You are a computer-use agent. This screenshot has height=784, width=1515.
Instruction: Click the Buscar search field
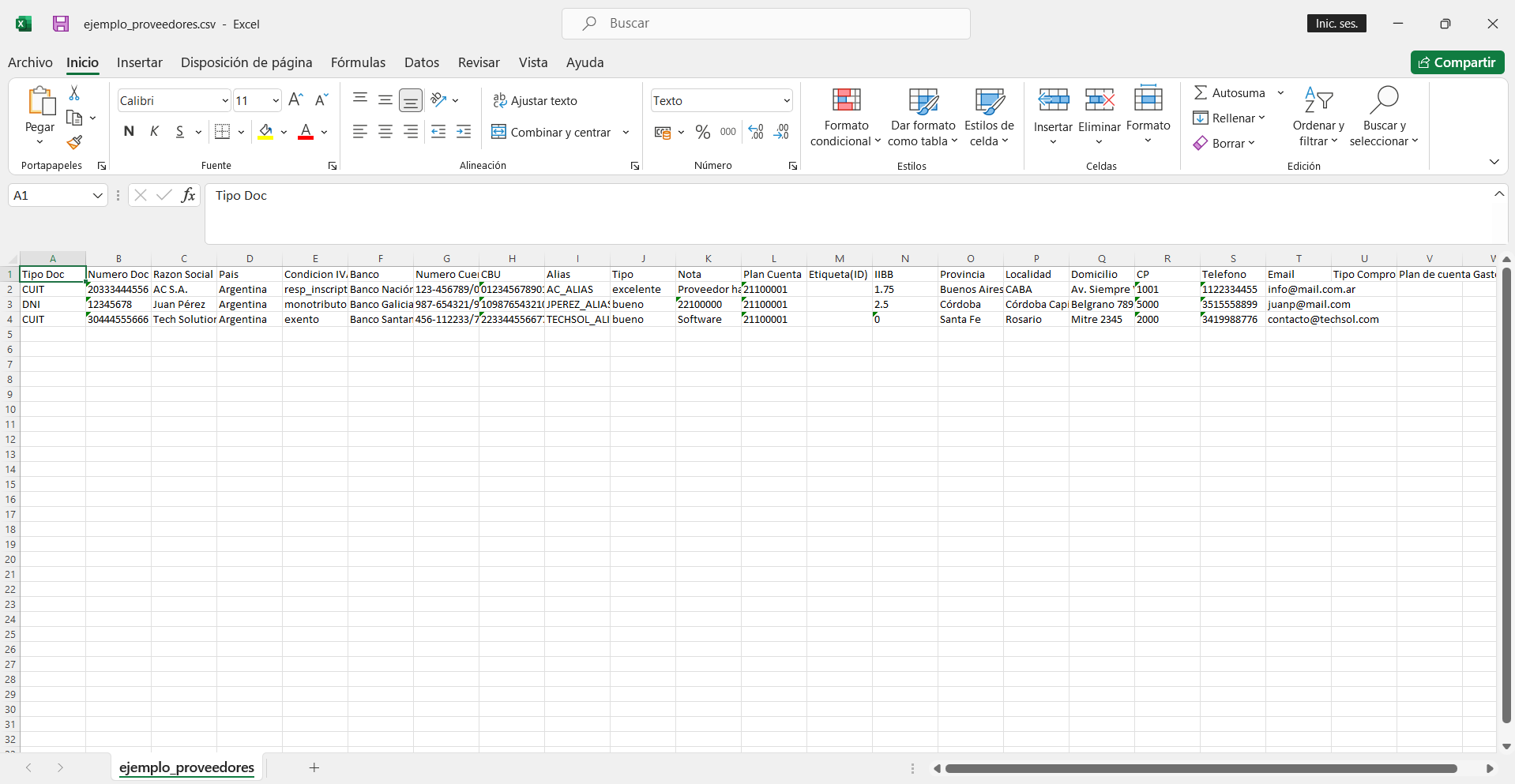pyautogui.click(x=765, y=24)
